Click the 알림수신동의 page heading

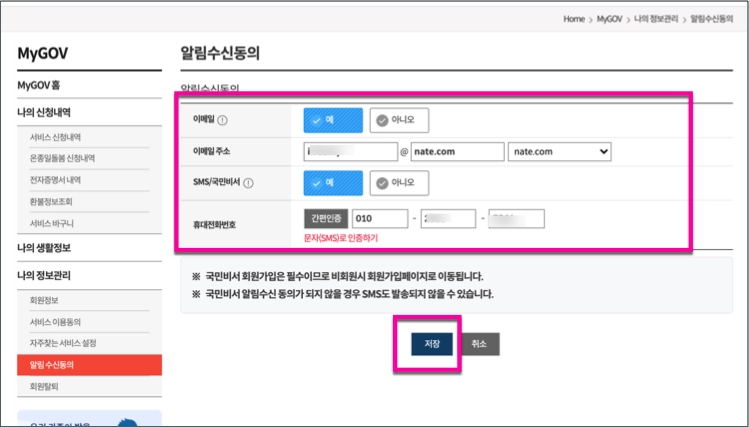point(220,53)
